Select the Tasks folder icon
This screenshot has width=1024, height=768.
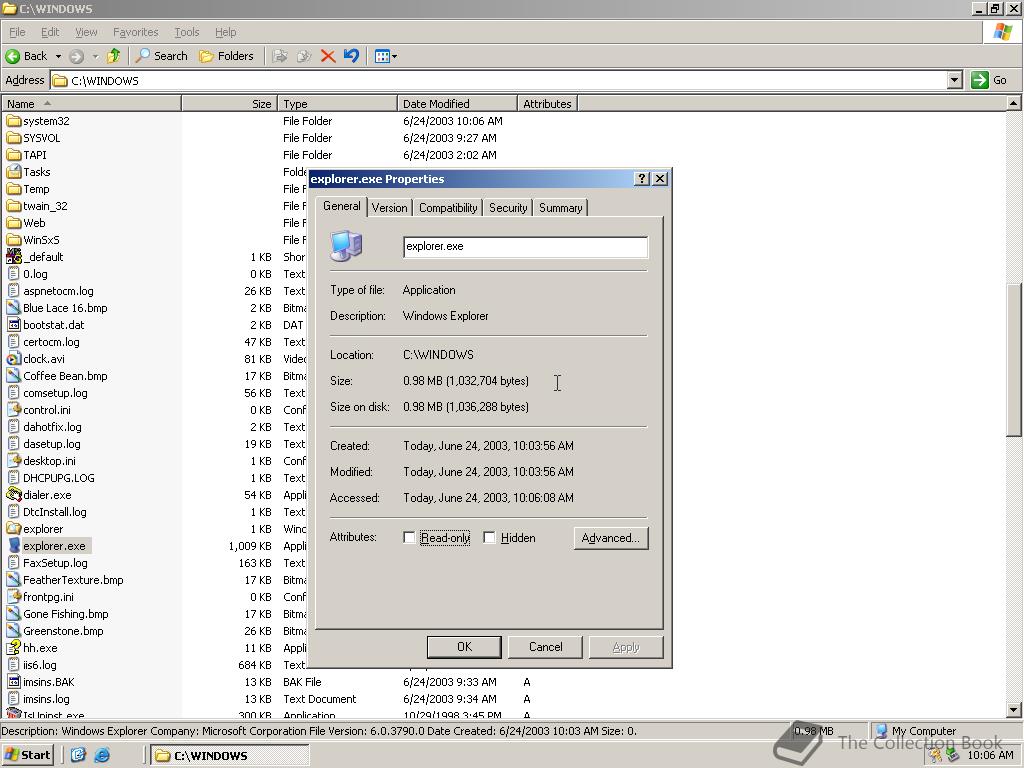[14, 172]
